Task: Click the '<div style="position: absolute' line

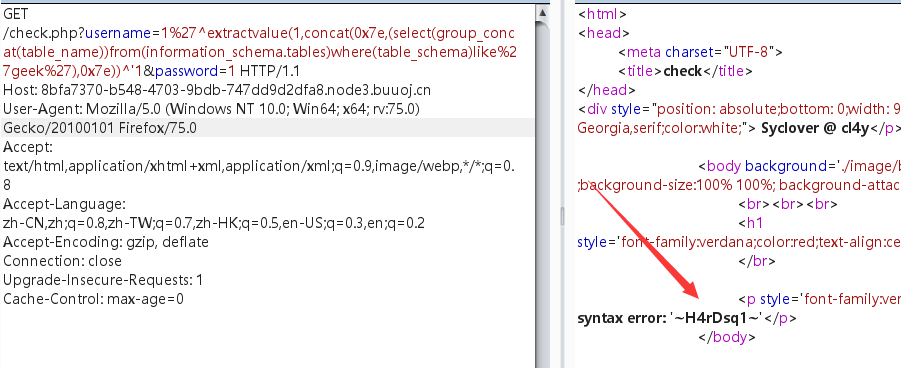Action: coord(739,109)
